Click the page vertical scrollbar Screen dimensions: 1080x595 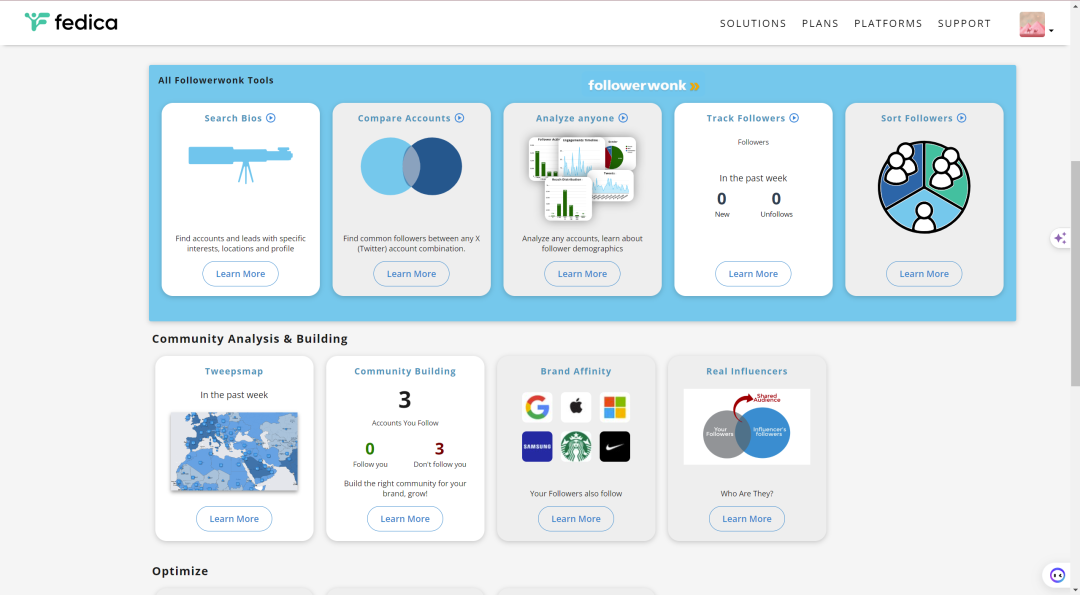(1075, 273)
